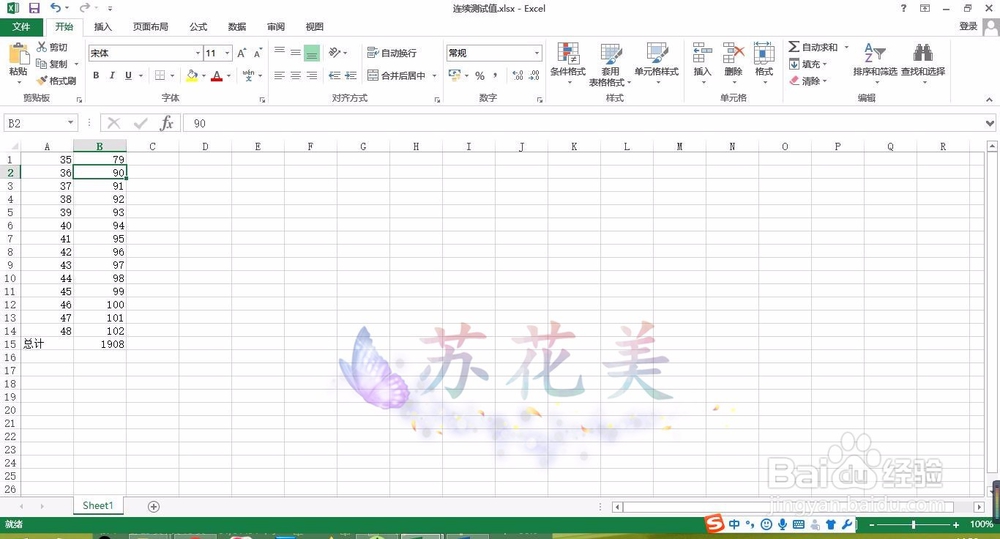This screenshot has height=539, width=1000.
Task: Toggle Wrap Text (自动换行)
Action: coord(392,53)
